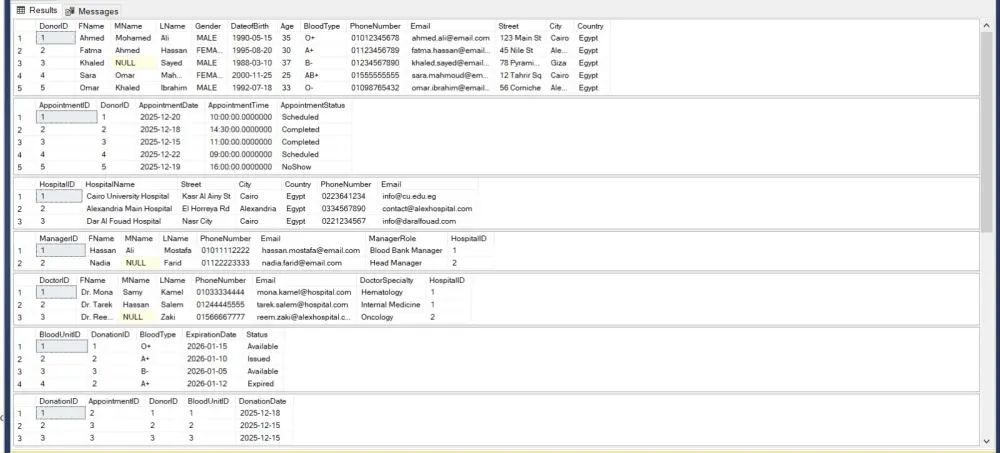1000x453 pixels.
Task: Click the specialty cell 'Internal Medicine'
Action: (x=391, y=305)
